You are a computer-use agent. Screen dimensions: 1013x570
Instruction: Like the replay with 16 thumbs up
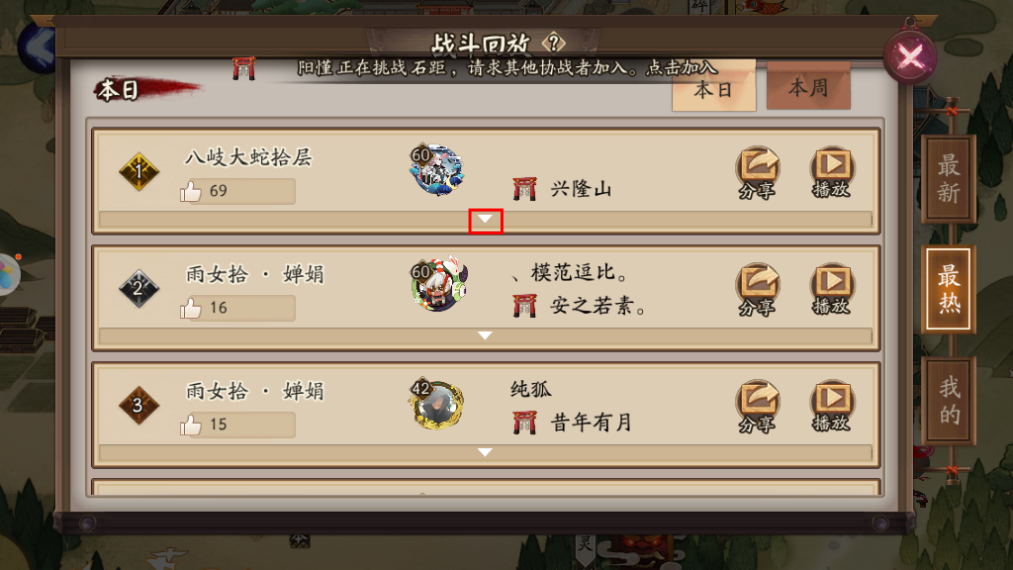point(191,308)
